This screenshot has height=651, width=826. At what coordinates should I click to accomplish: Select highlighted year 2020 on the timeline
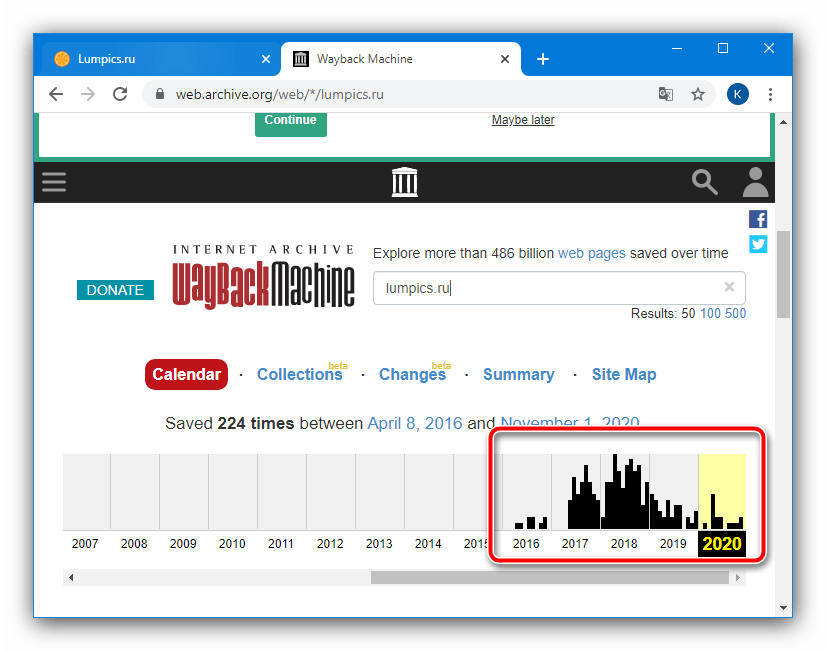pos(722,544)
